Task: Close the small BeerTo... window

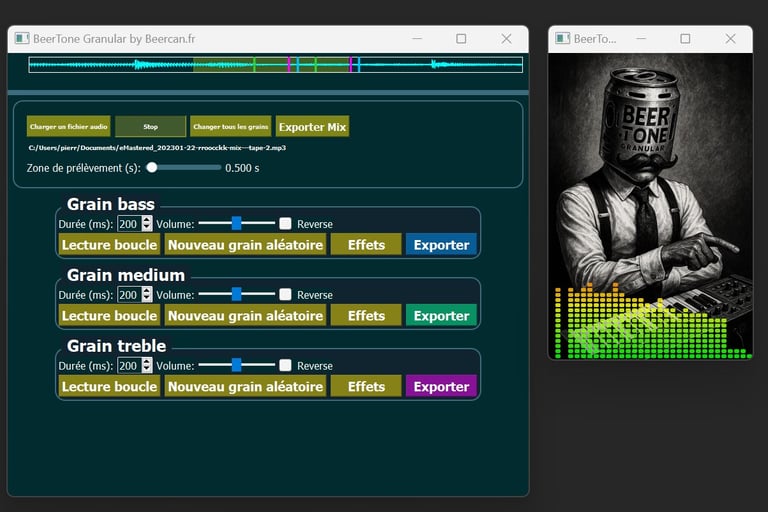Action: pos(730,39)
